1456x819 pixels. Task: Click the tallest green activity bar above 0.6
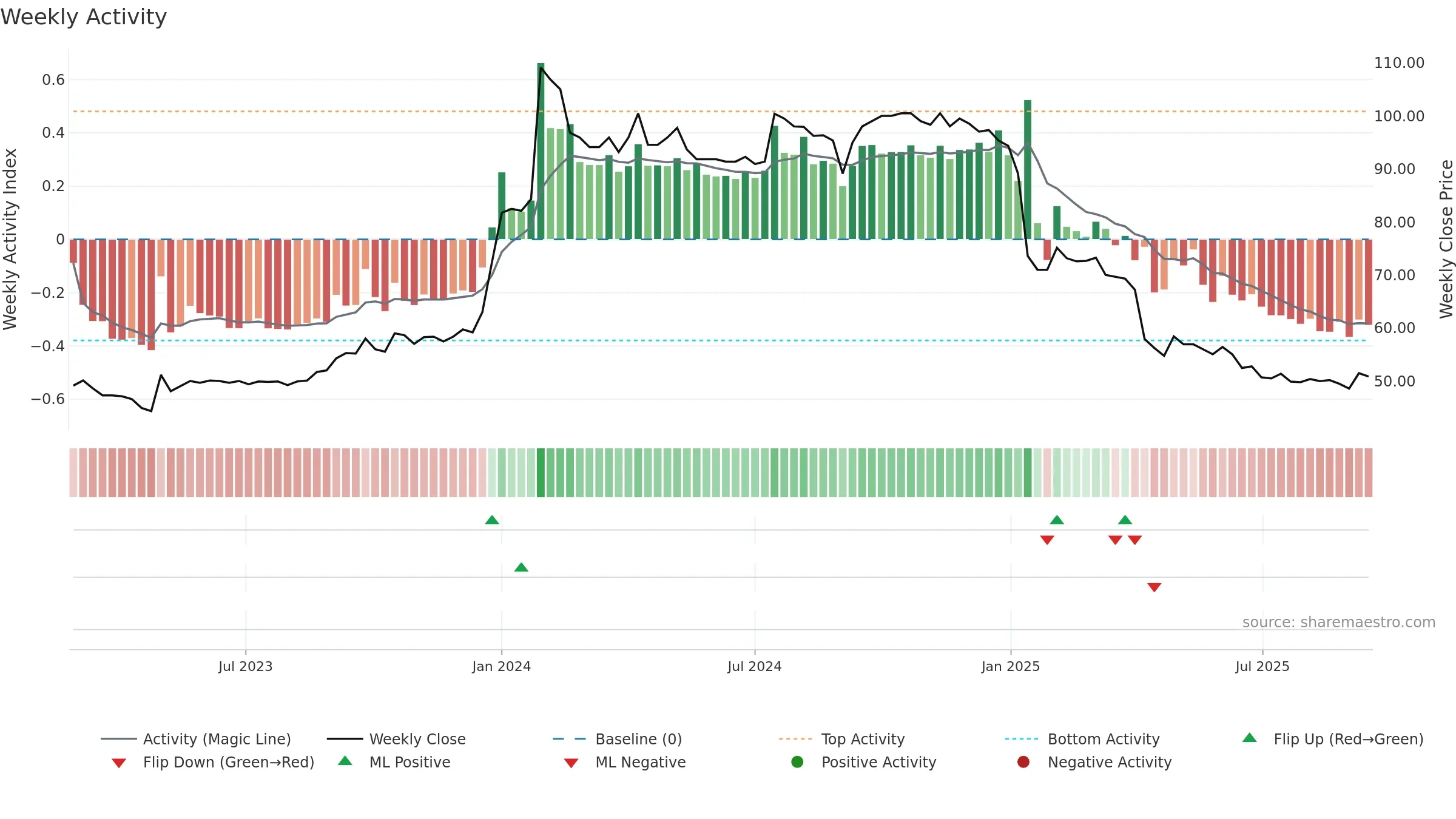pyautogui.click(x=541, y=151)
